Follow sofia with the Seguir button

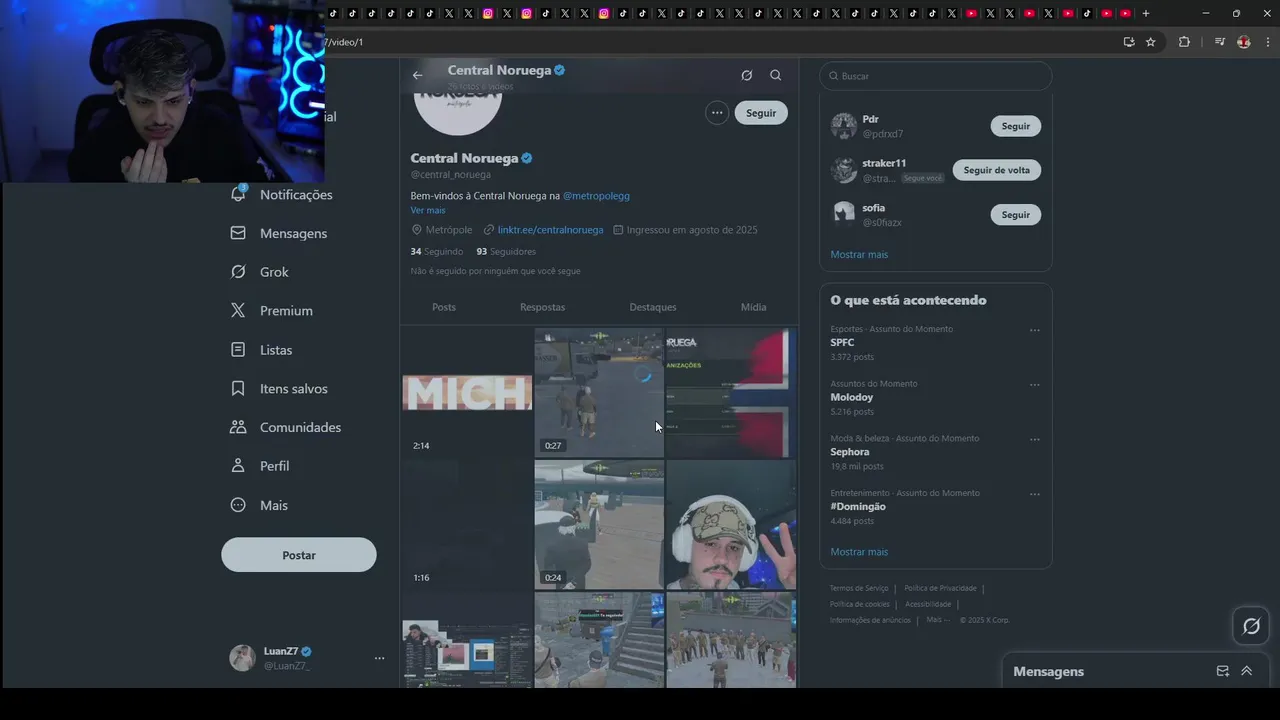(x=1015, y=214)
